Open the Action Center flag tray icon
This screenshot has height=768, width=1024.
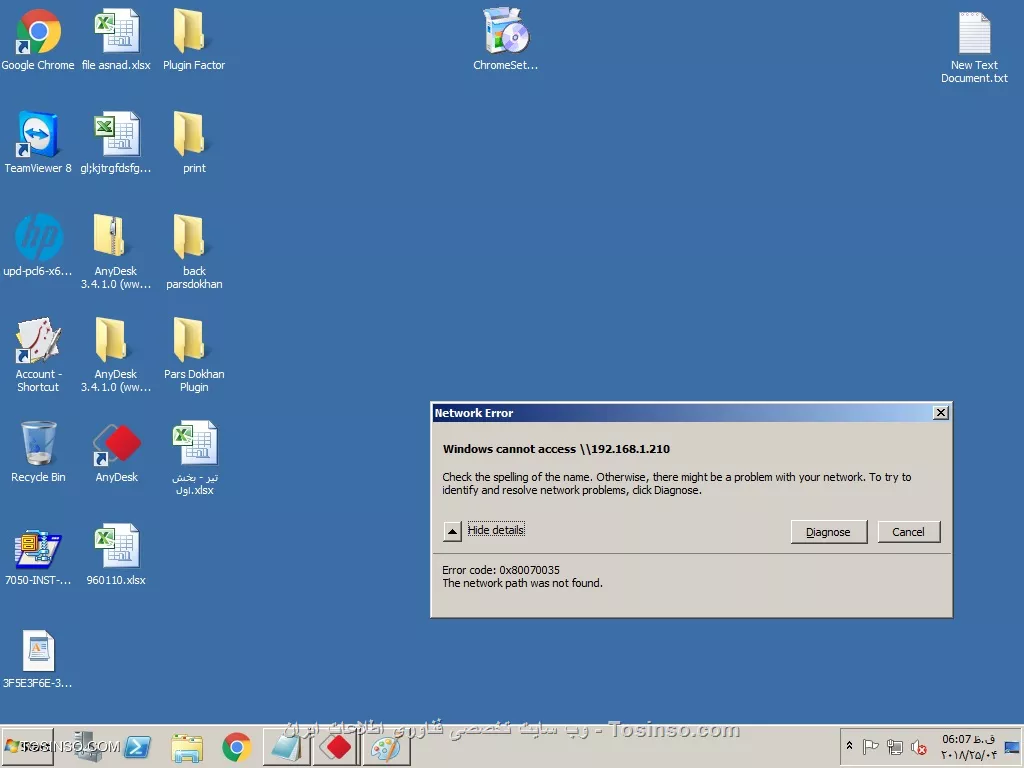870,746
